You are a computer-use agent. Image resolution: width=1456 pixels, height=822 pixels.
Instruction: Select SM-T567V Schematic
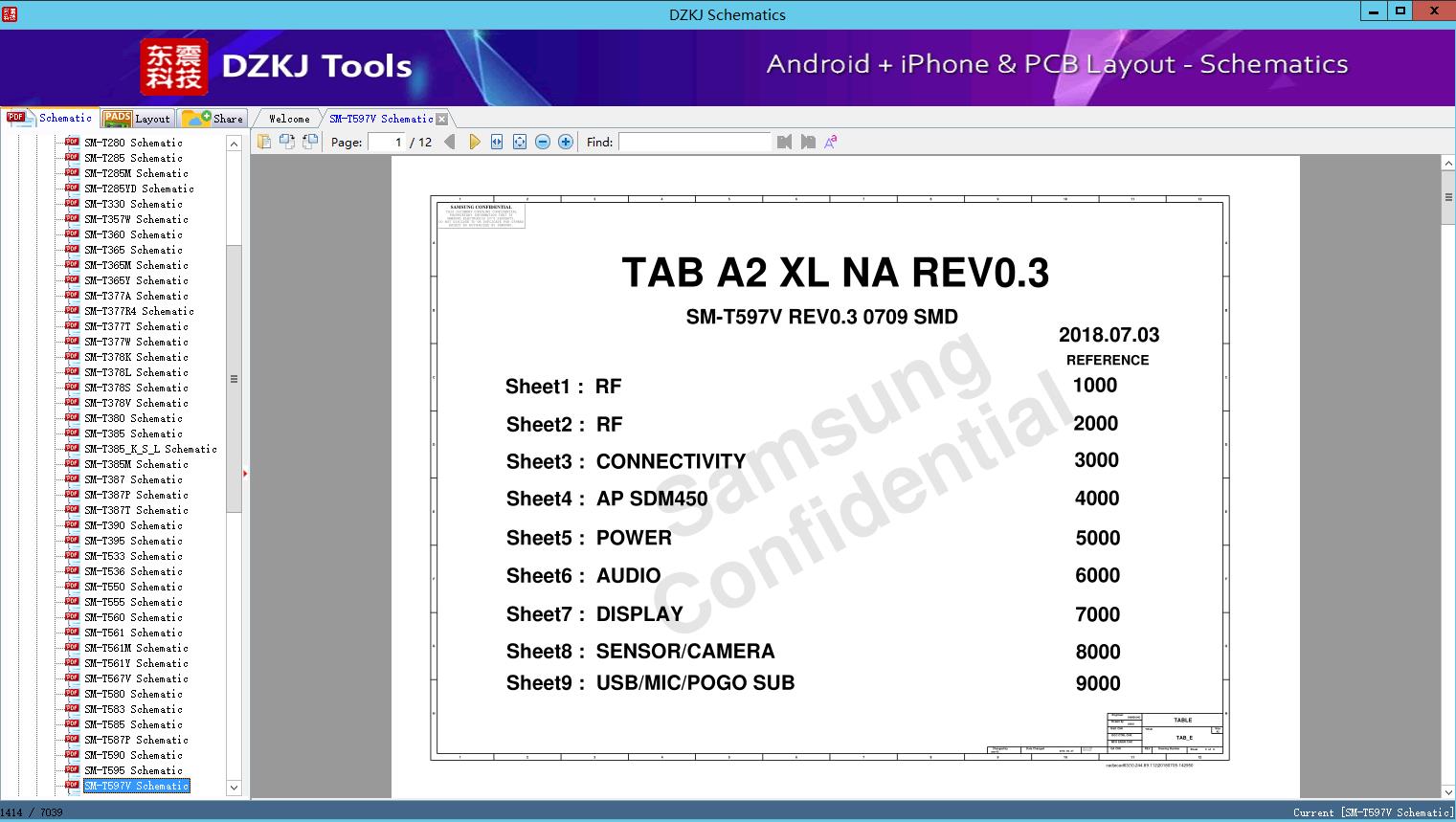136,678
